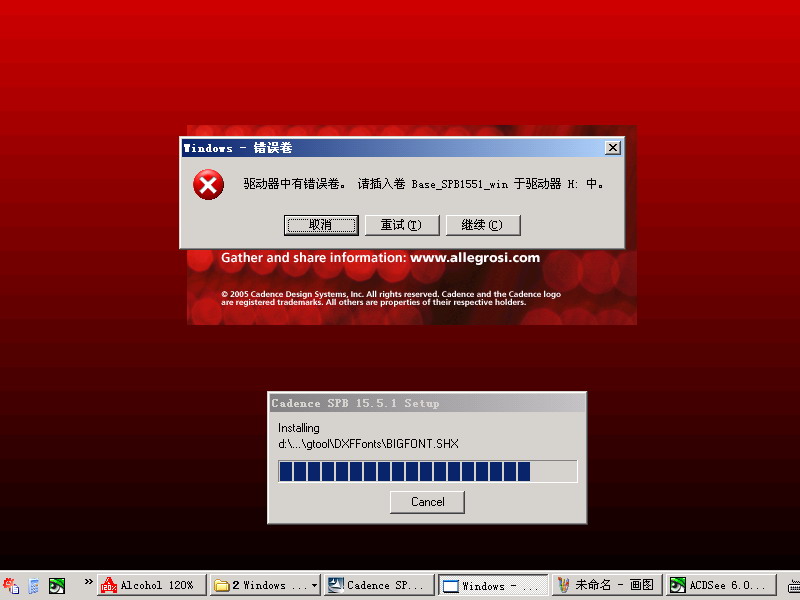
Task: Click the 重试(T) retry button
Action: tap(402, 225)
